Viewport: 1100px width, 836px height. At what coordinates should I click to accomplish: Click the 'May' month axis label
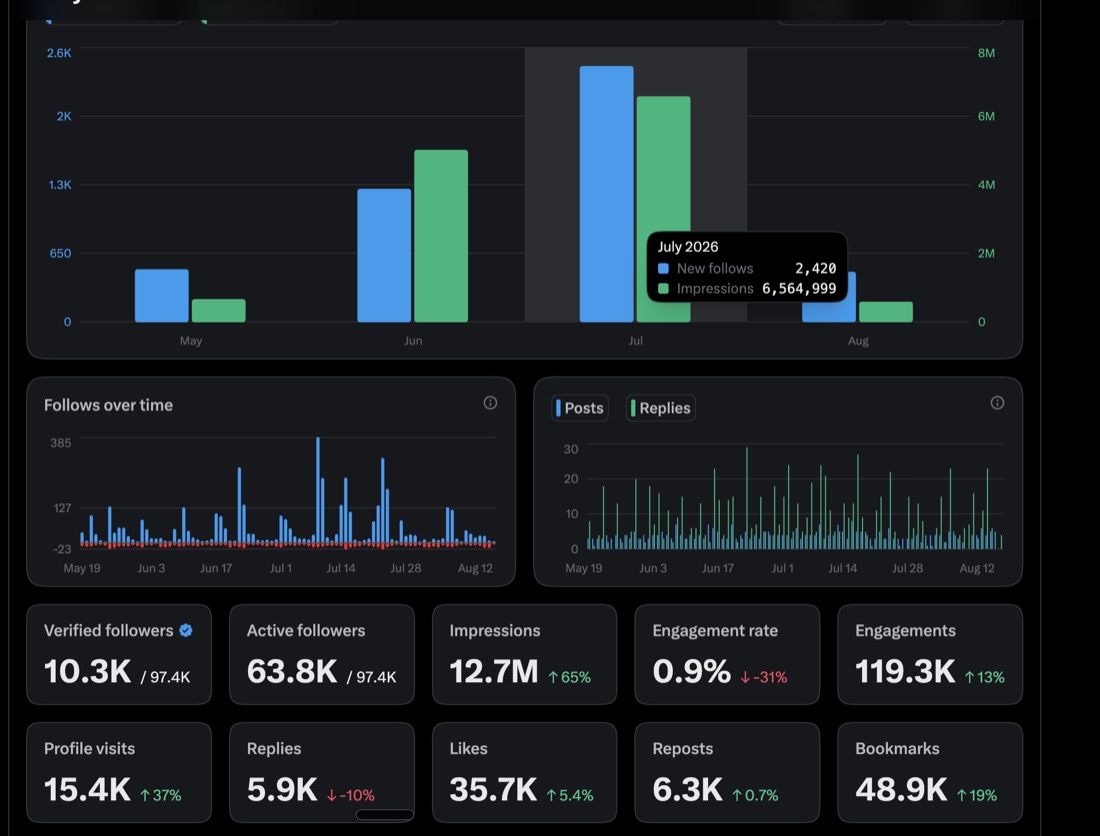pos(190,341)
